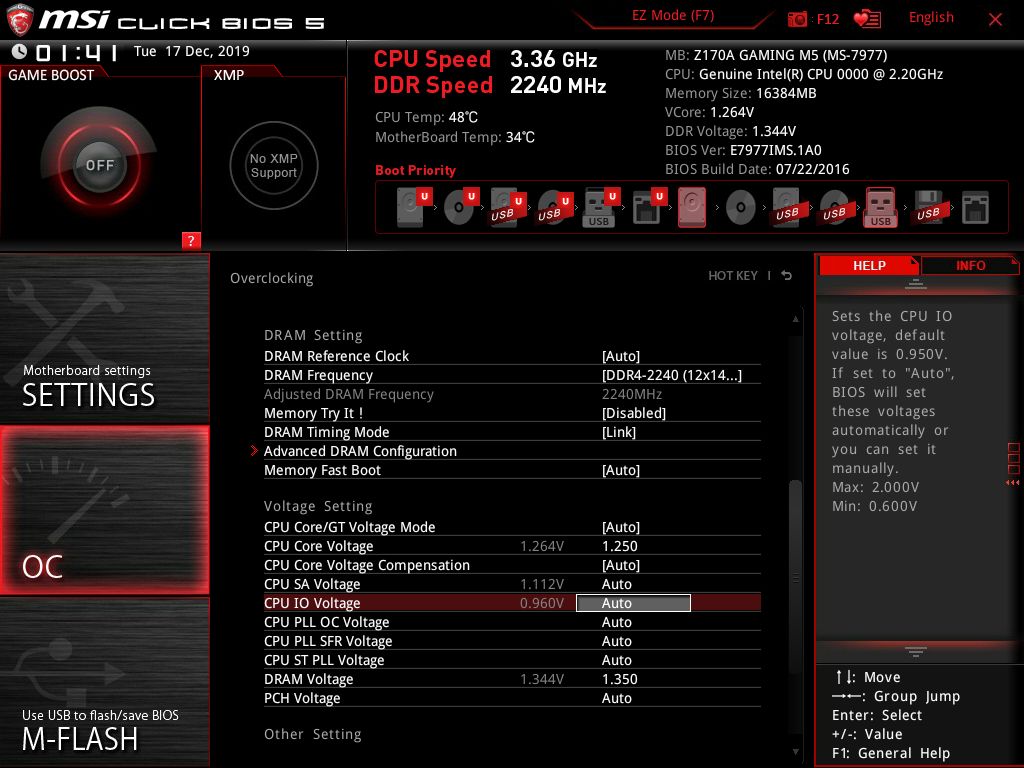This screenshot has width=1024, height=768.
Task: Switch to the INFO tab
Action: [970, 266]
